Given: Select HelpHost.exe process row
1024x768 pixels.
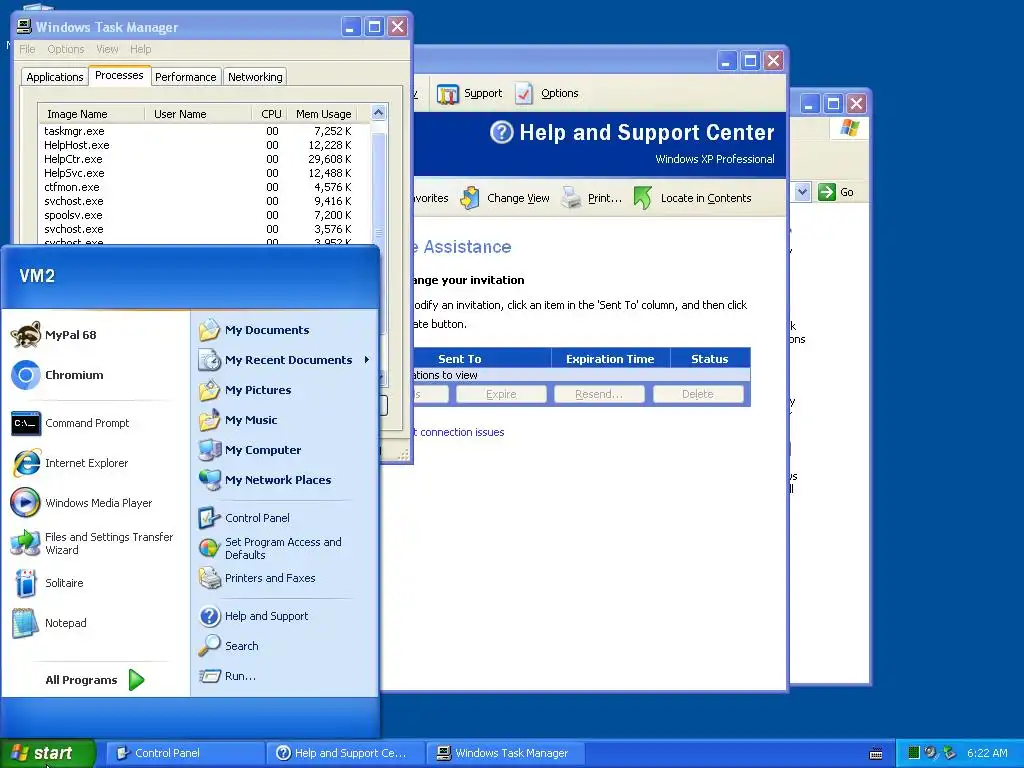Looking at the screenshot, I should point(199,145).
